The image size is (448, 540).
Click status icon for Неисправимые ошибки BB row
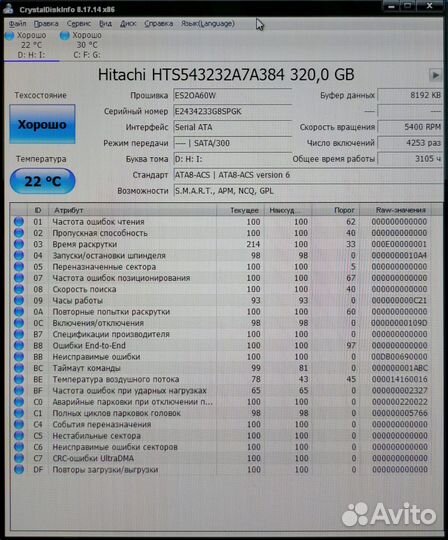coord(19,357)
